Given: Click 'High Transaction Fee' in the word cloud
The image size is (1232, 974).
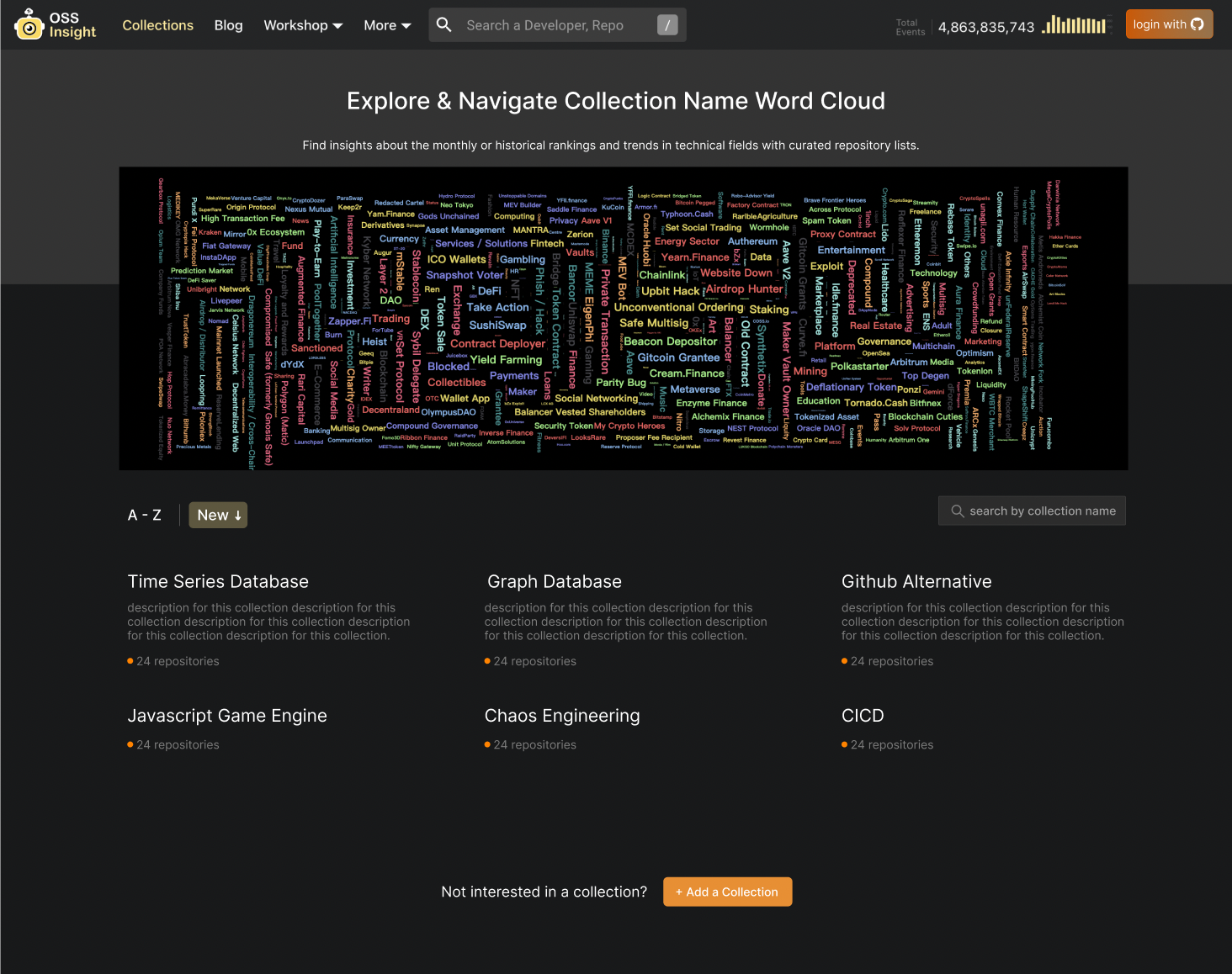Looking at the screenshot, I should [242, 218].
